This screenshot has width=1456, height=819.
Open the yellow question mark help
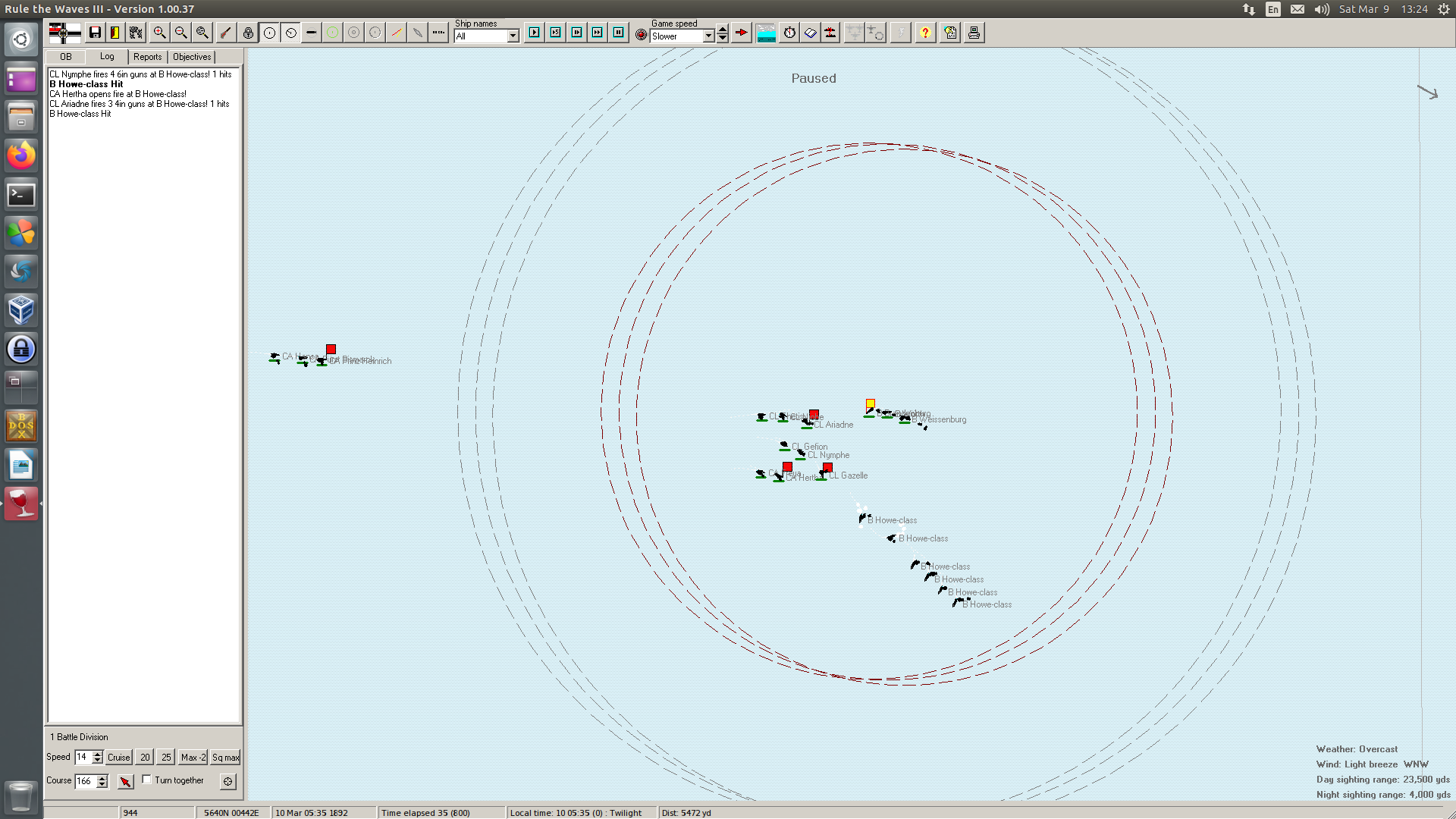(924, 33)
